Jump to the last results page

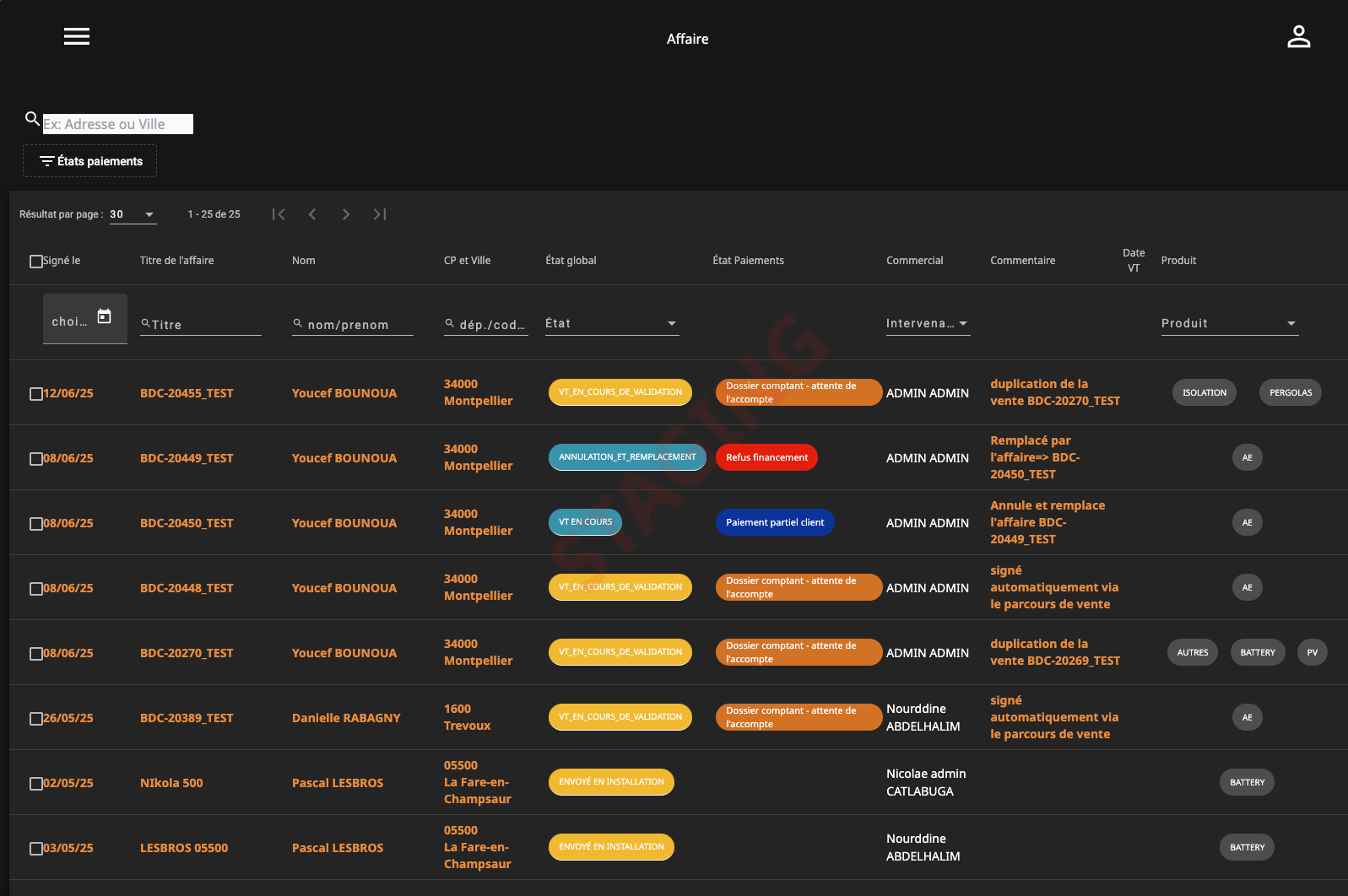pos(380,214)
